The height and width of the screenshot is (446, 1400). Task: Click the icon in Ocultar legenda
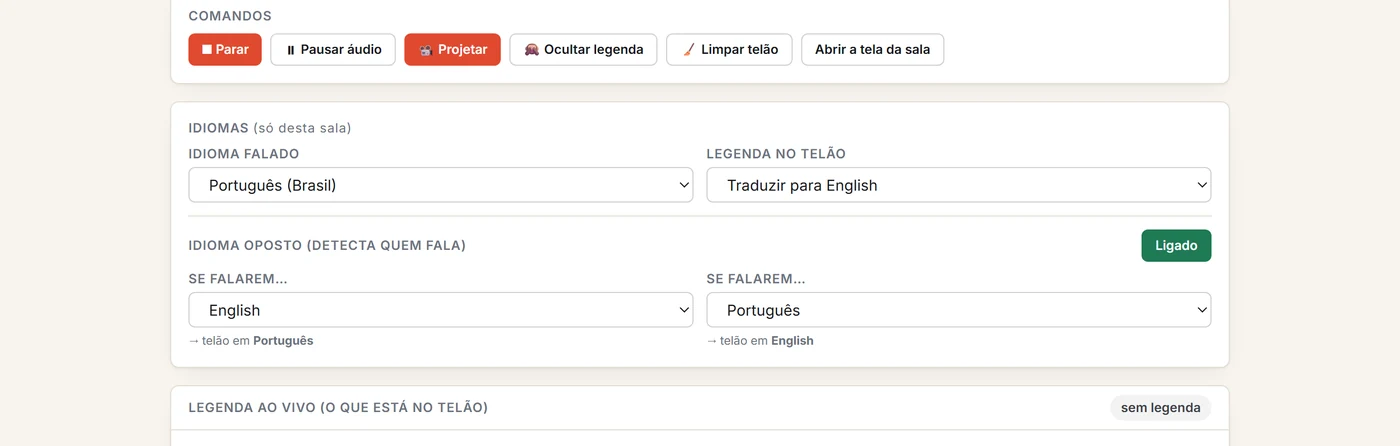coord(531,49)
